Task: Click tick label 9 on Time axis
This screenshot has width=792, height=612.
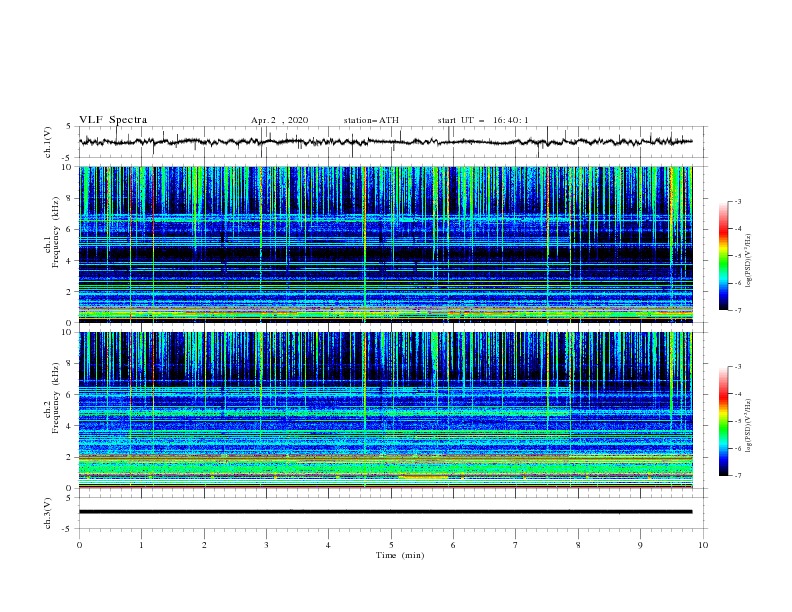Action: 640,545
